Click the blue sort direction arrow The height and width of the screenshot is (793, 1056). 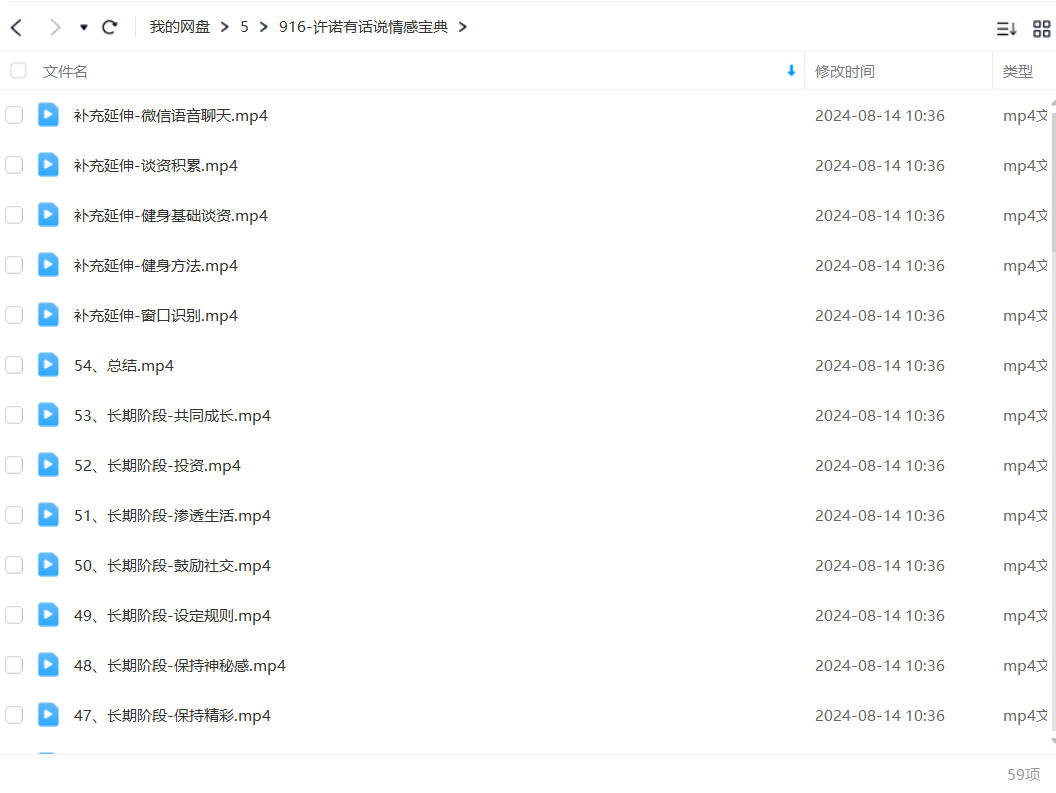(791, 71)
